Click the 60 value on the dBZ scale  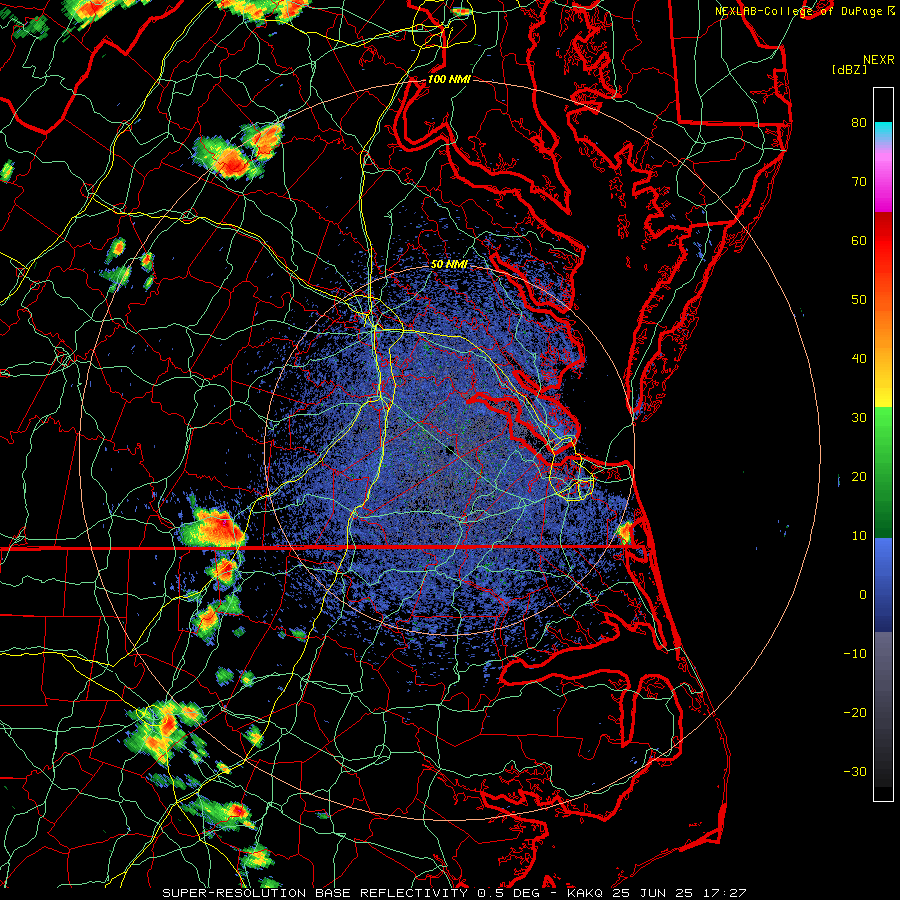pyautogui.click(x=859, y=240)
